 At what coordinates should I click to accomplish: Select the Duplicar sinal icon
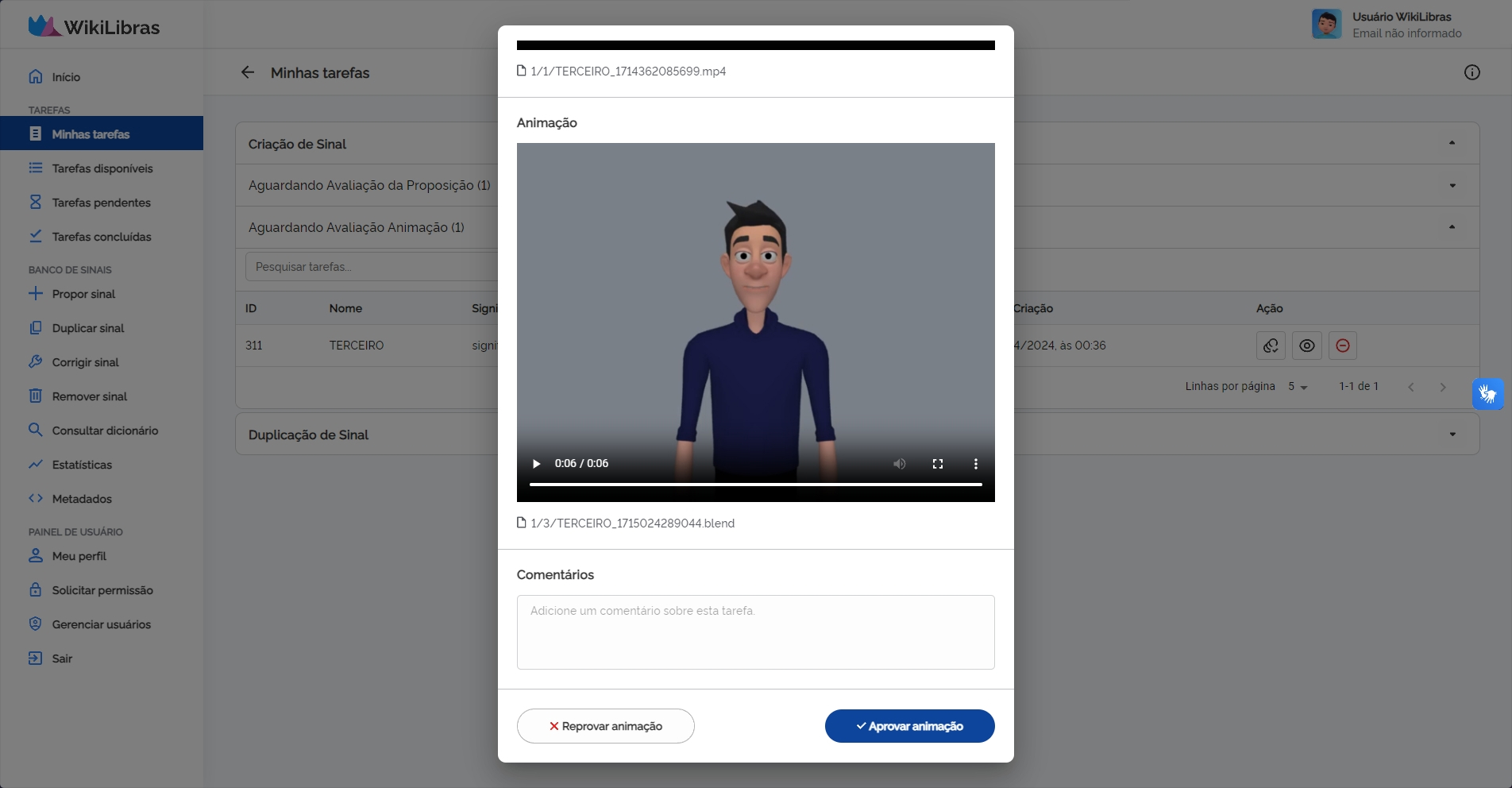click(35, 327)
